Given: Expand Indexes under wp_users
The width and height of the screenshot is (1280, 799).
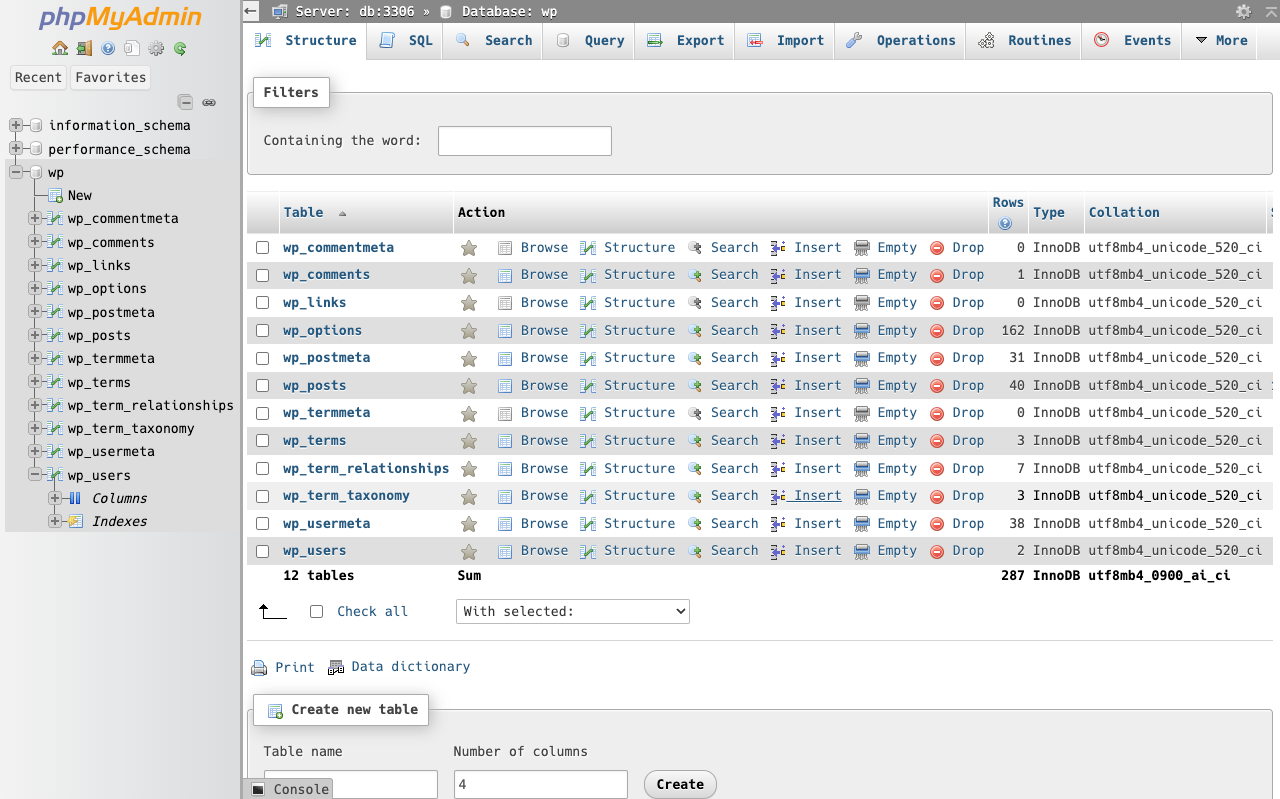Looking at the screenshot, I should (55, 521).
